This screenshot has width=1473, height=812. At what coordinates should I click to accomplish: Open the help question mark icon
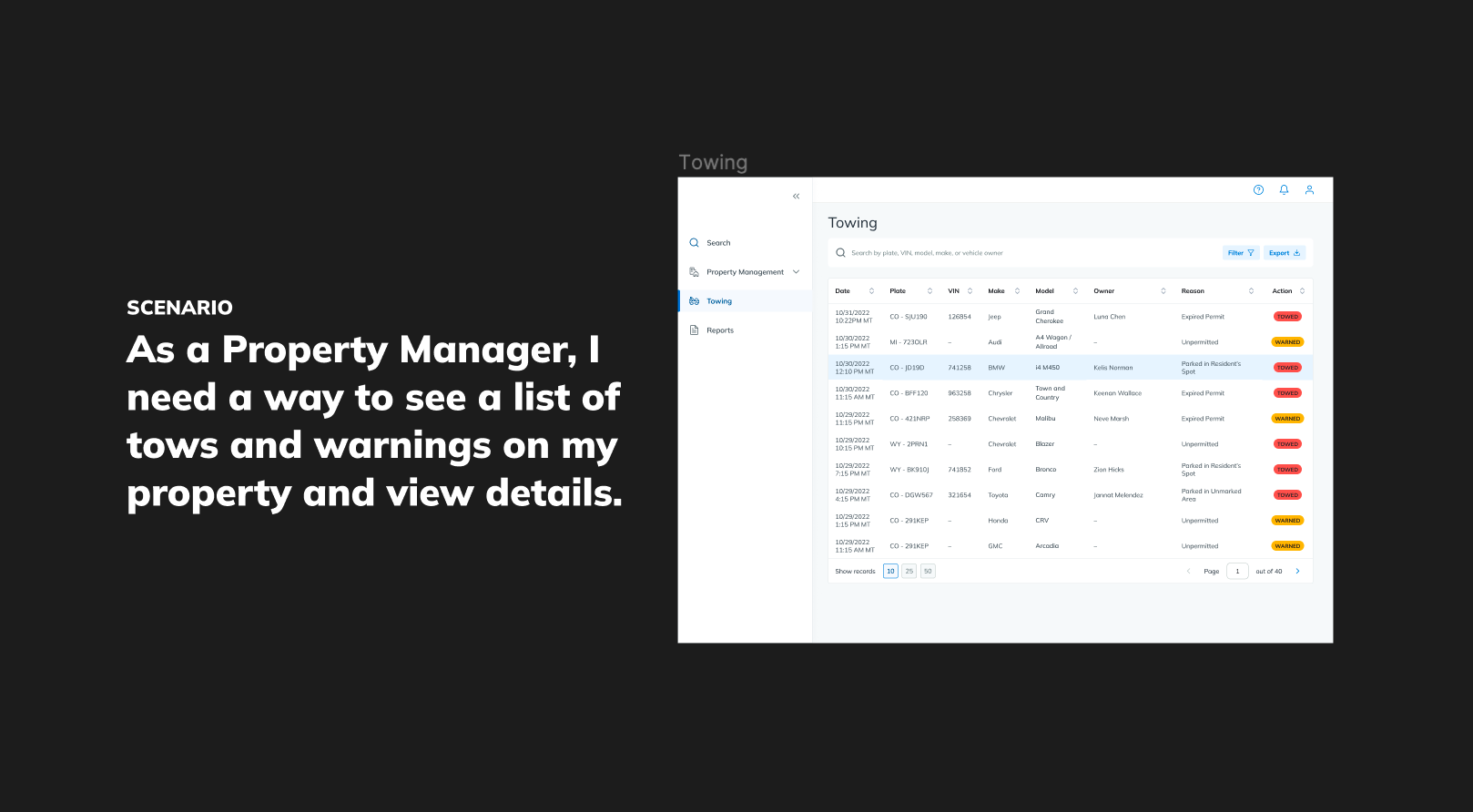point(1258,189)
